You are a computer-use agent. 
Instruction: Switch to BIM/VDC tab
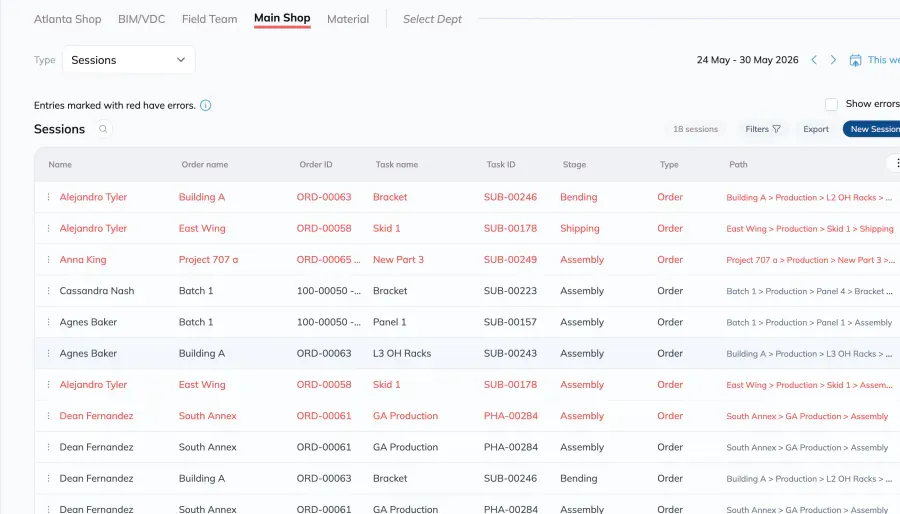[x=142, y=19]
